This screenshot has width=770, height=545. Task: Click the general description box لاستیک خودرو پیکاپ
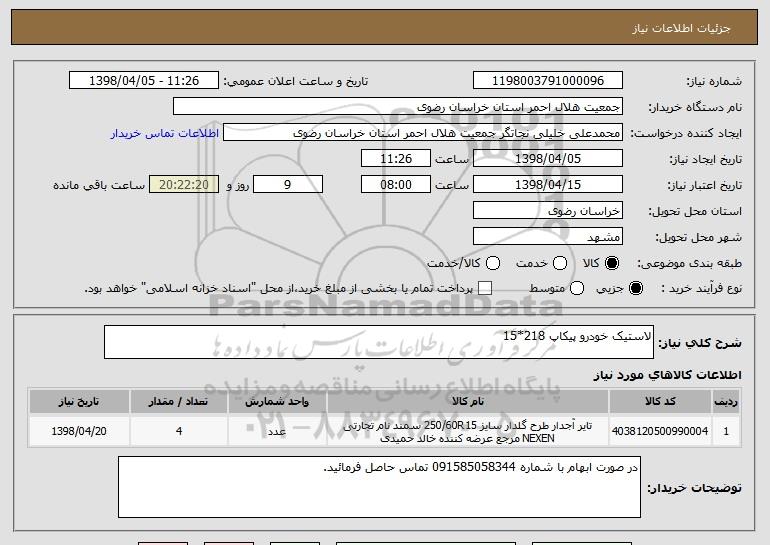(x=379, y=342)
